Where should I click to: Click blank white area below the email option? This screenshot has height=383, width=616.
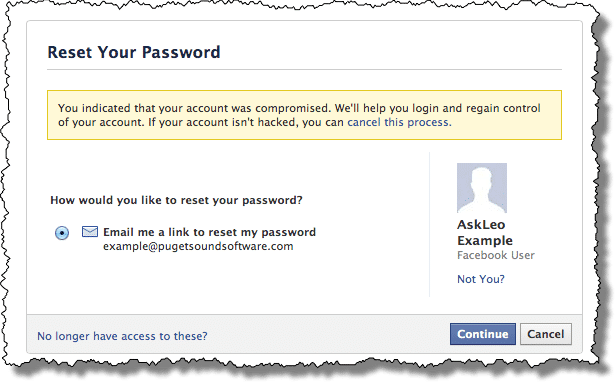click(228, 283)
